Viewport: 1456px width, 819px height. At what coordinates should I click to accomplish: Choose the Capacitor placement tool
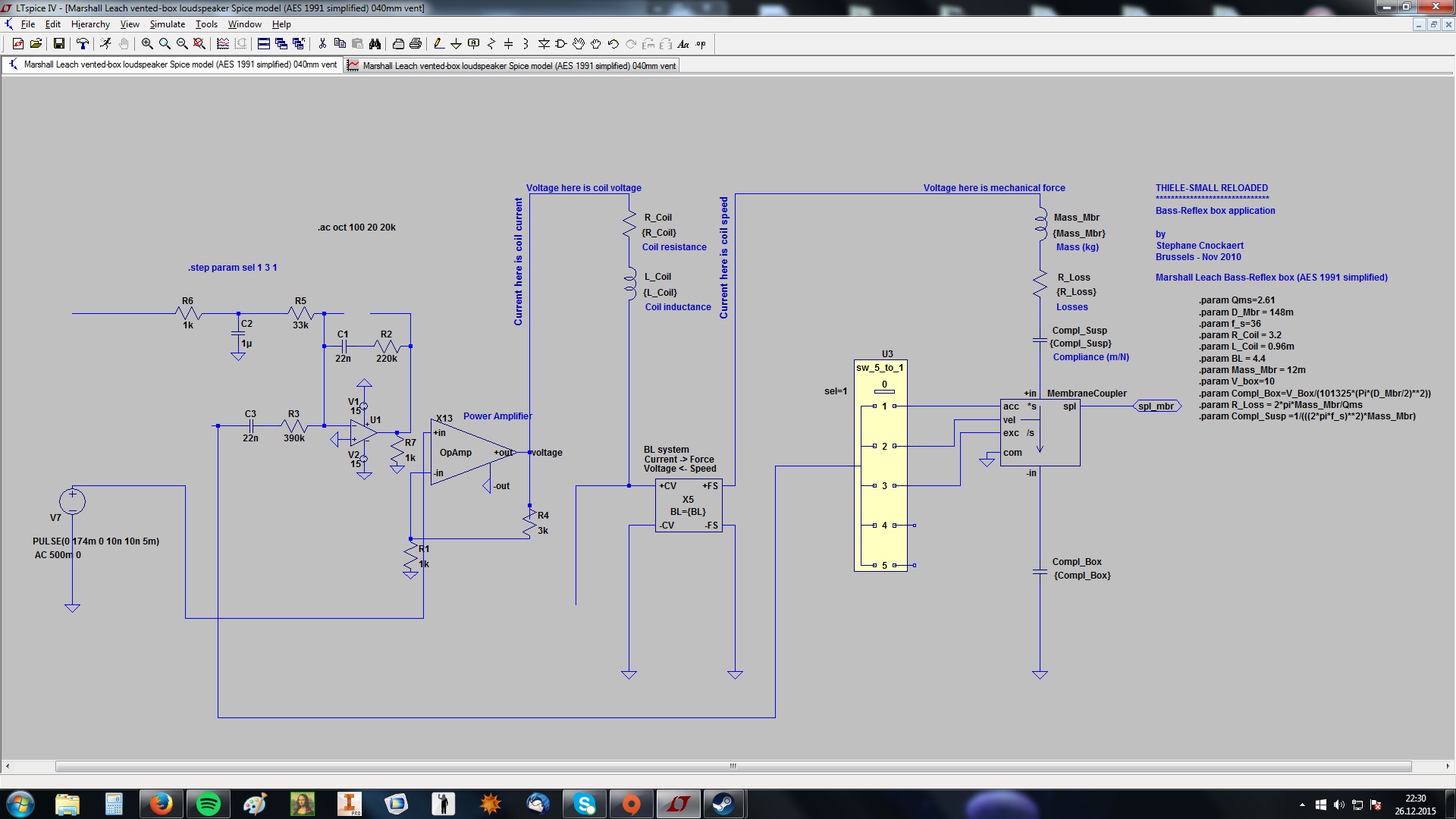coord(508,44)
